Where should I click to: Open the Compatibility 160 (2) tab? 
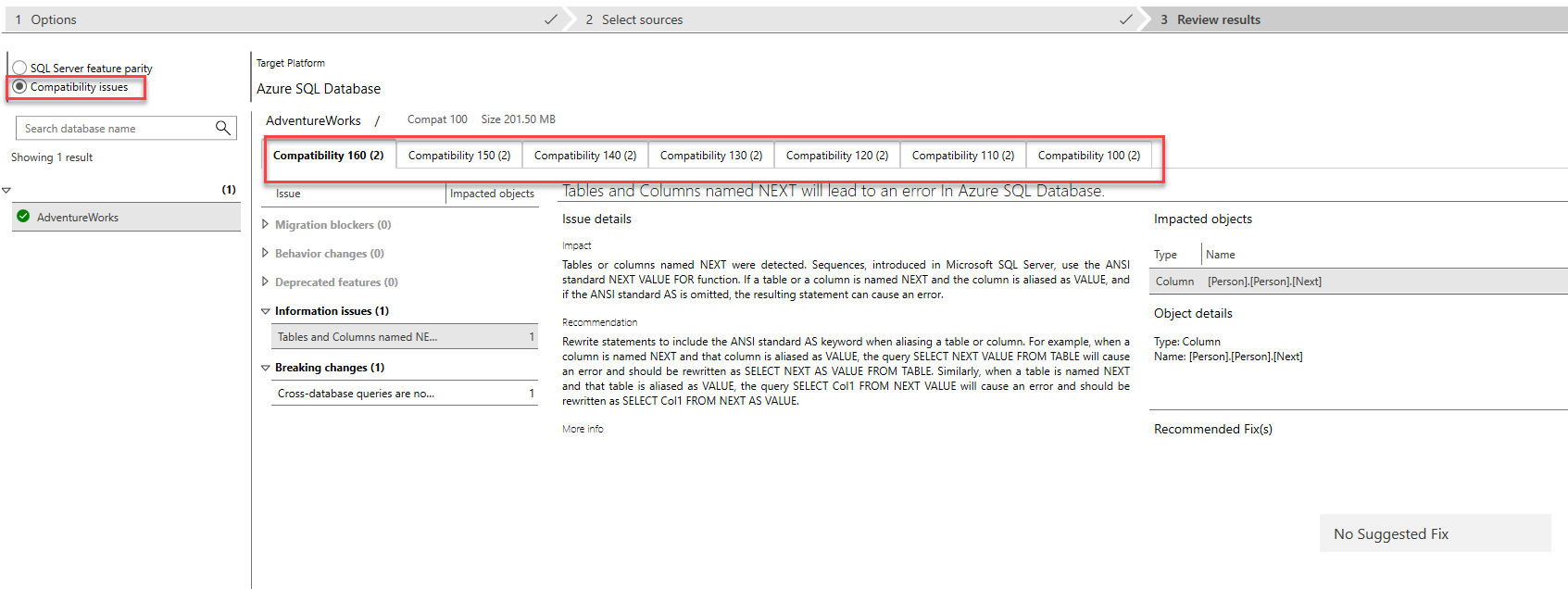click(329, 156)
